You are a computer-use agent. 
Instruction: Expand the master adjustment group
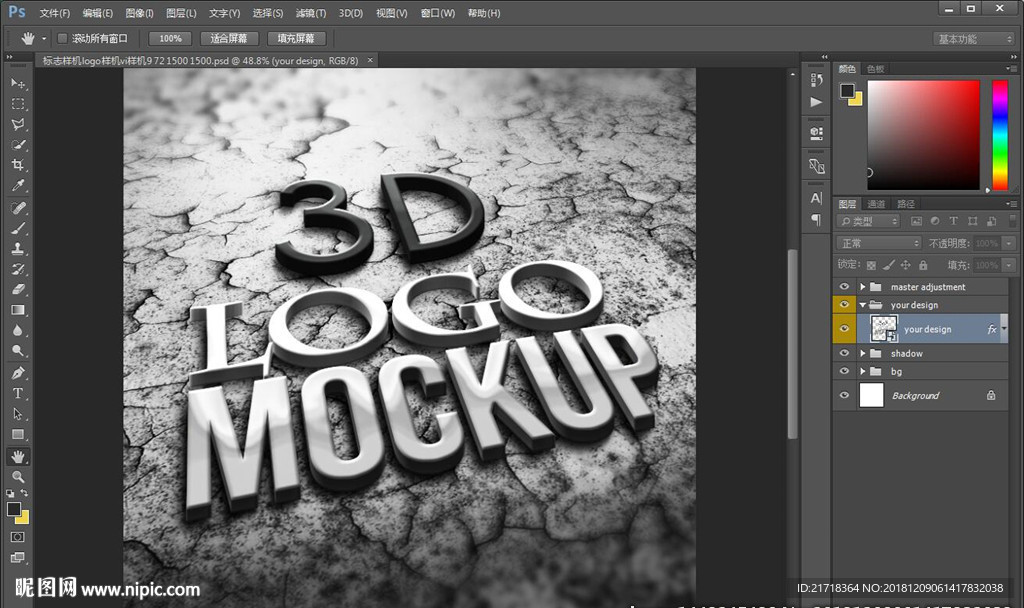point(862,287)
